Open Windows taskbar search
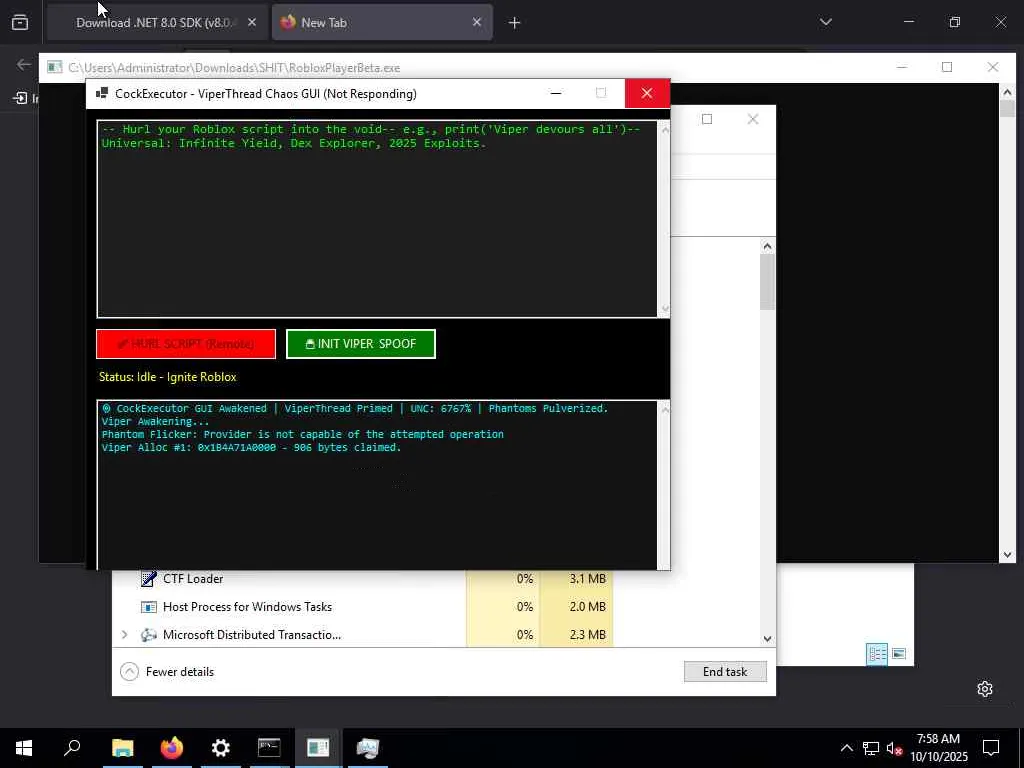This screenshot has height=768, width=1024. [x=72, y=748]
